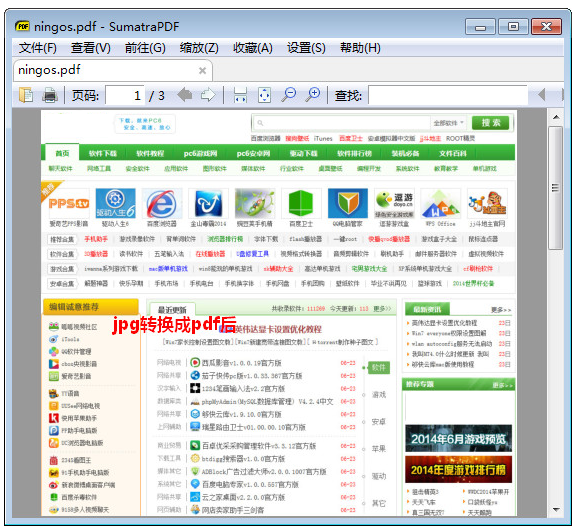Click 更多>> link in 最新资讯 panel

pos(500,310)
